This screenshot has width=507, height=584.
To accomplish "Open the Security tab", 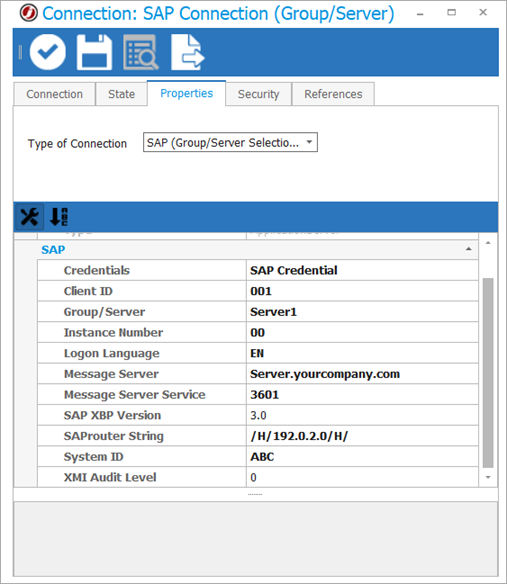I will (x=258, y=94).
